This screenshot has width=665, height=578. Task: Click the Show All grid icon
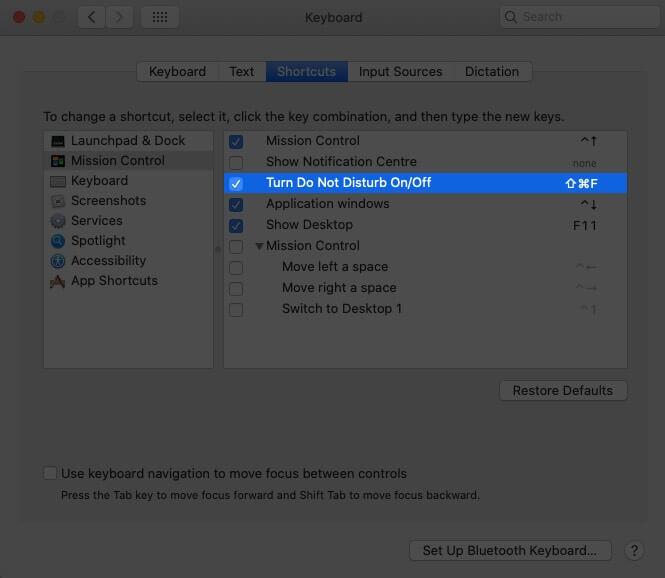pyautogui.click(x=160, y=17)
